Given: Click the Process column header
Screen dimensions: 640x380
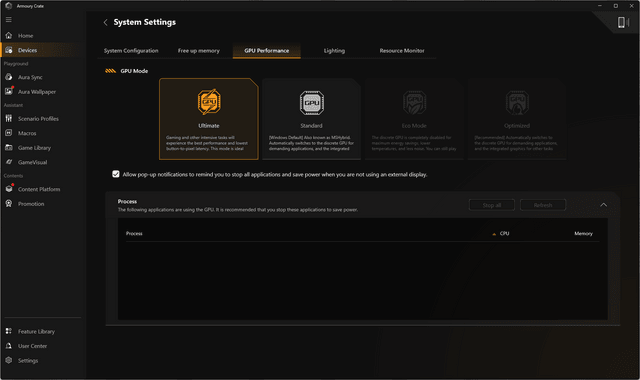Looking at the screenshot, I should click(x=134, y=233).
